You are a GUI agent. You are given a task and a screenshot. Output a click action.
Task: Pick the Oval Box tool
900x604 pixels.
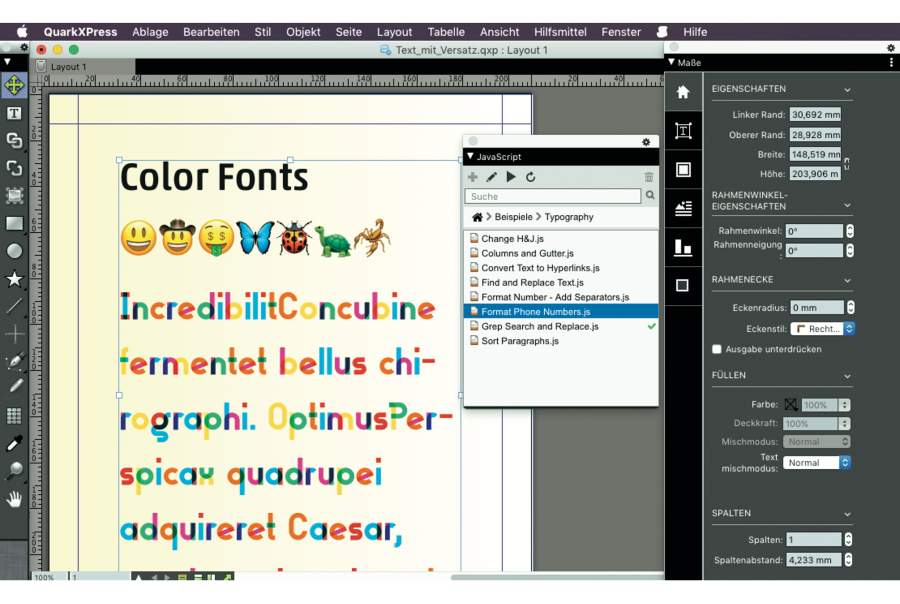click(x=14, y=251)
